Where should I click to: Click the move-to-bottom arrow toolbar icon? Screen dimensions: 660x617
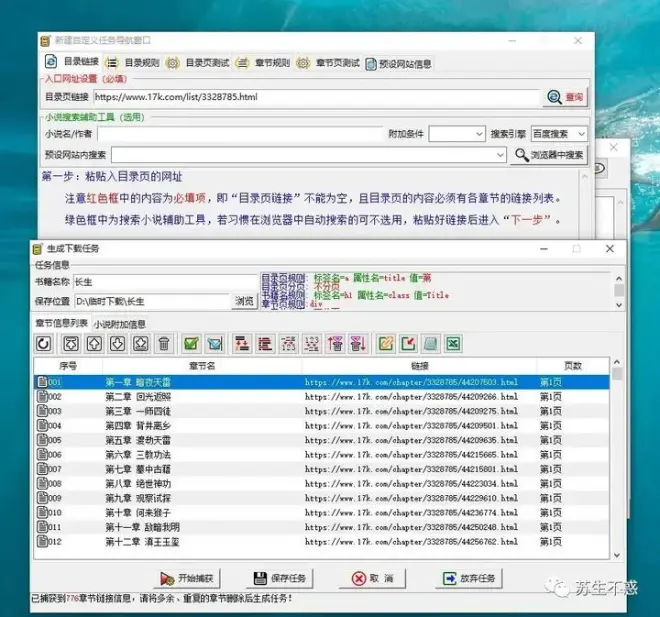140,344
